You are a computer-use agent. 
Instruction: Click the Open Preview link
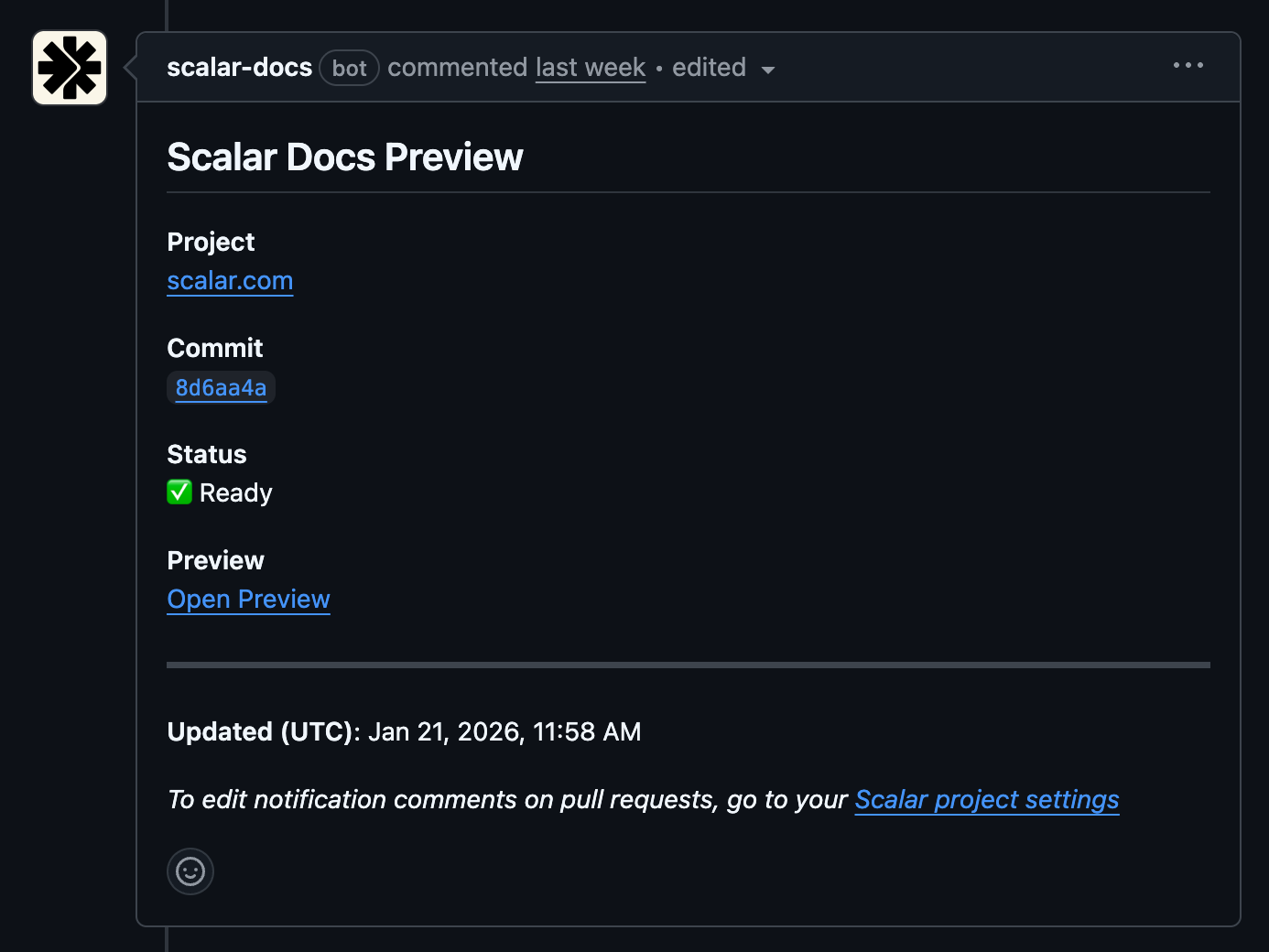click(248, 600)
